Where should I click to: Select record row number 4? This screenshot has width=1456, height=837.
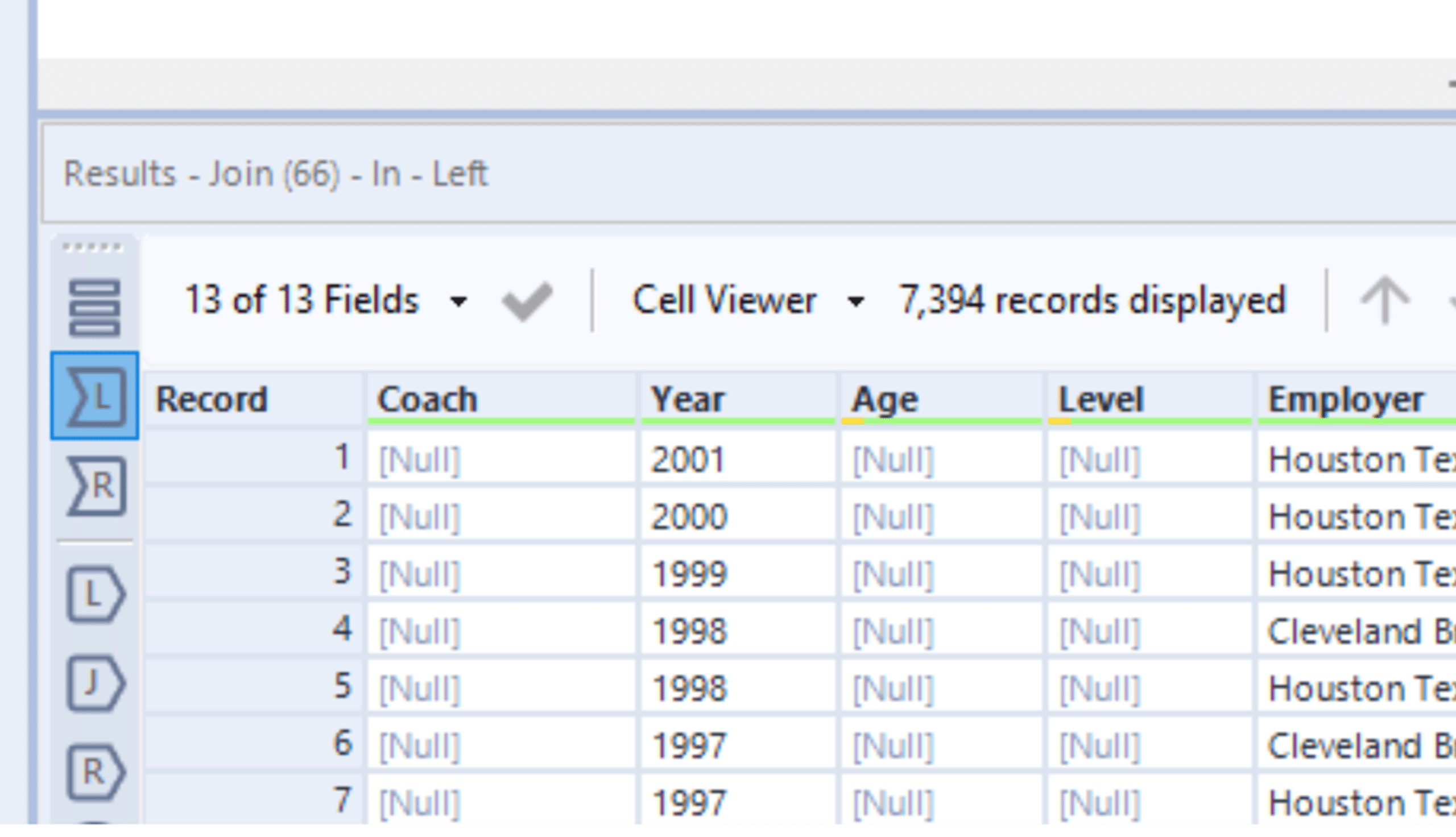[253, 630]
